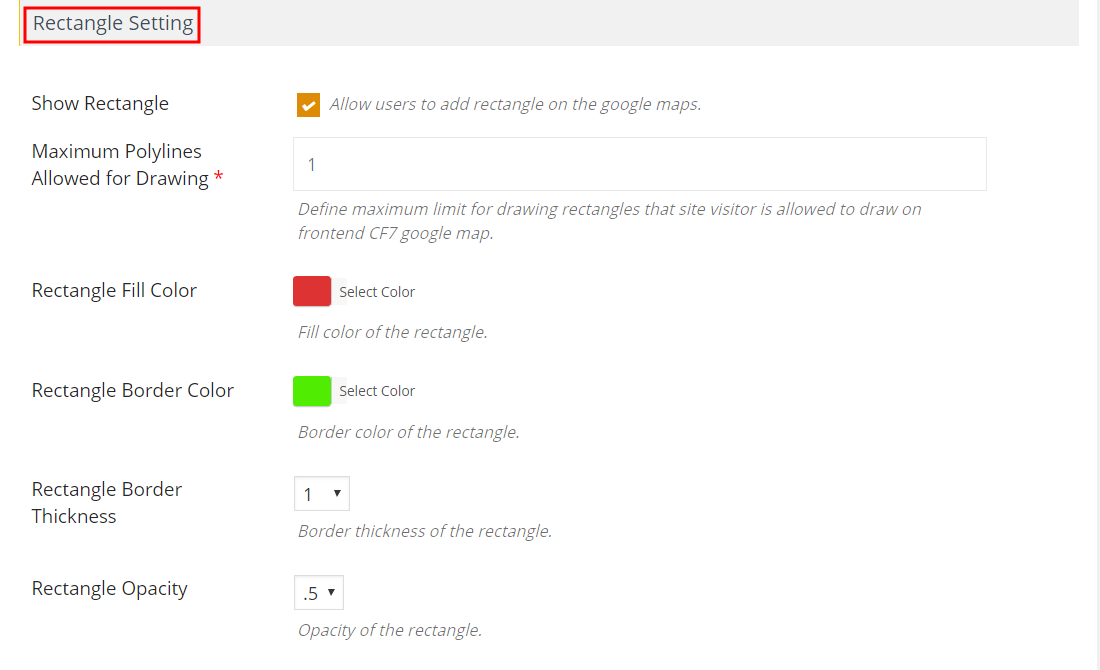Click the "Allow users to add rectangle" text
Image resolution: width=1100 pixels, height=670 pixels.
tap(515, 104)
